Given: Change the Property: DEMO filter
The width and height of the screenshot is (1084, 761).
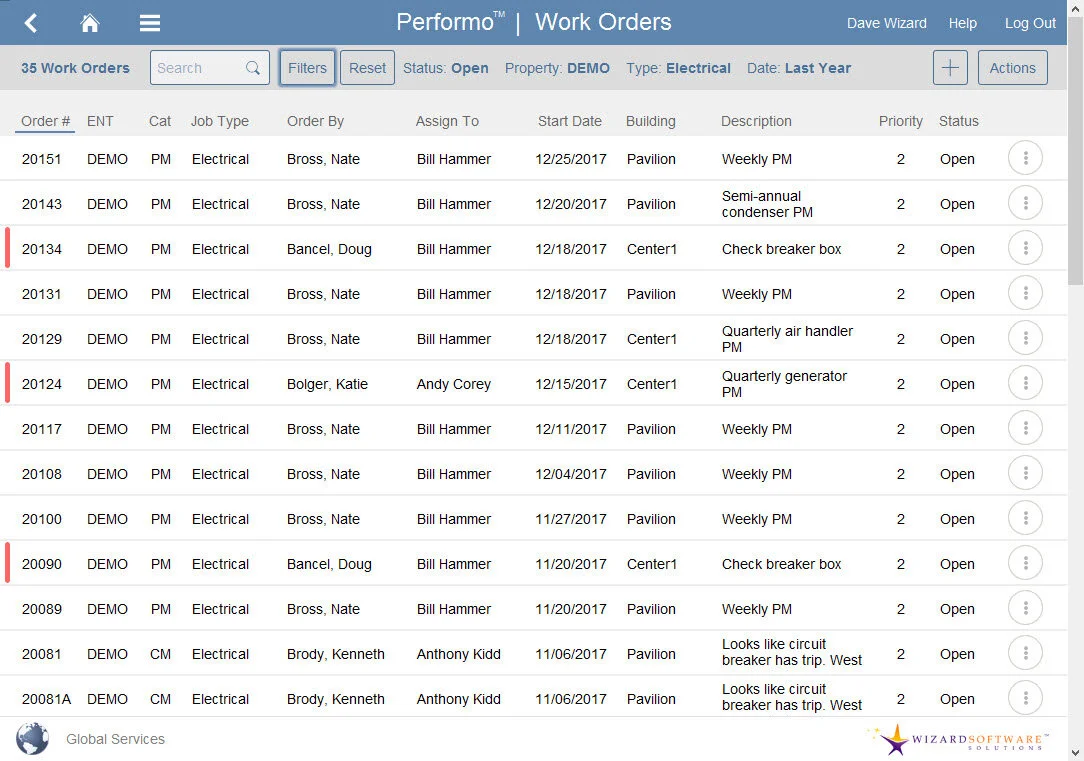Looking at the screenshot, I should [556, 68].
